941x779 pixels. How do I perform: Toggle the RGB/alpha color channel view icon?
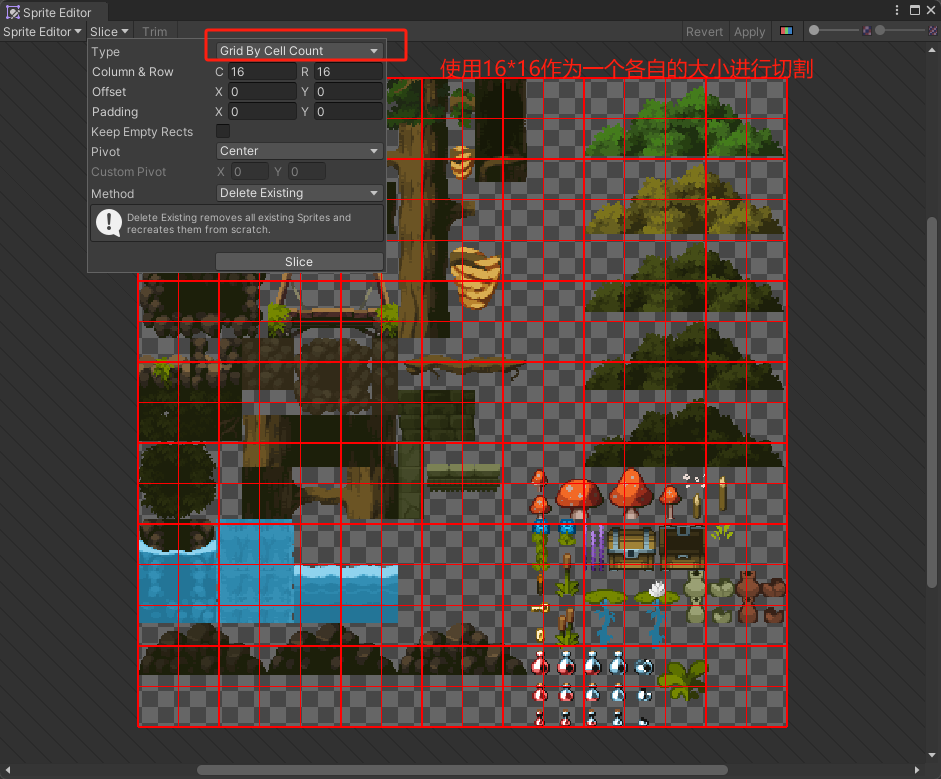786,31
